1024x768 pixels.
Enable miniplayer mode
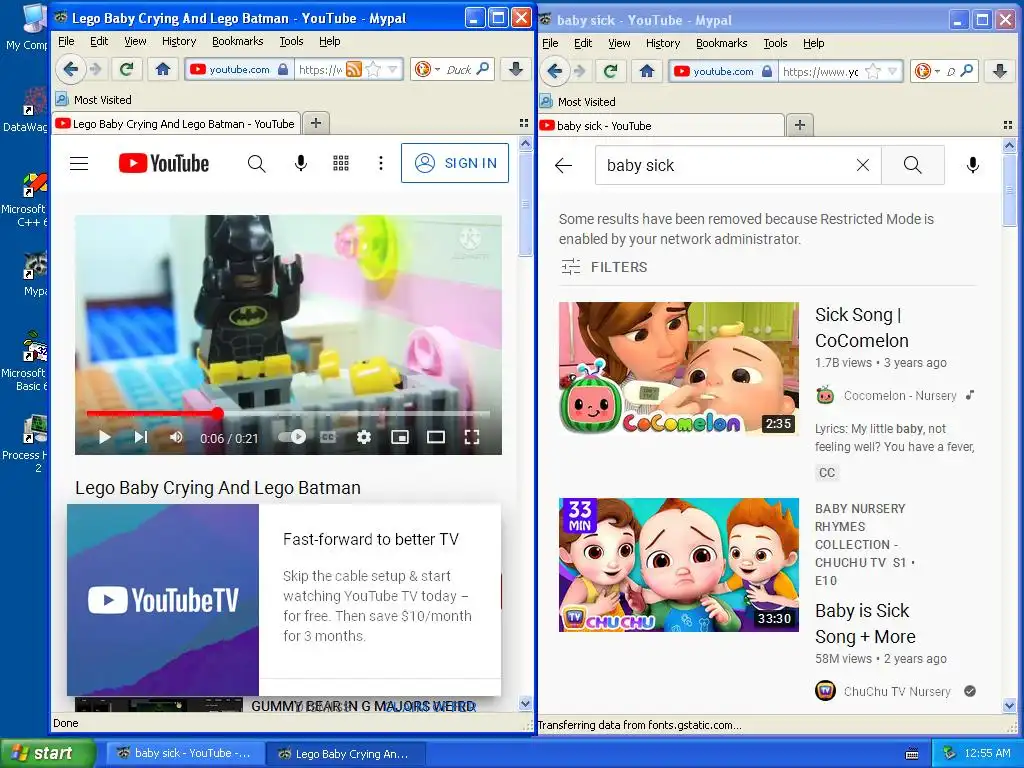[400, 437]
